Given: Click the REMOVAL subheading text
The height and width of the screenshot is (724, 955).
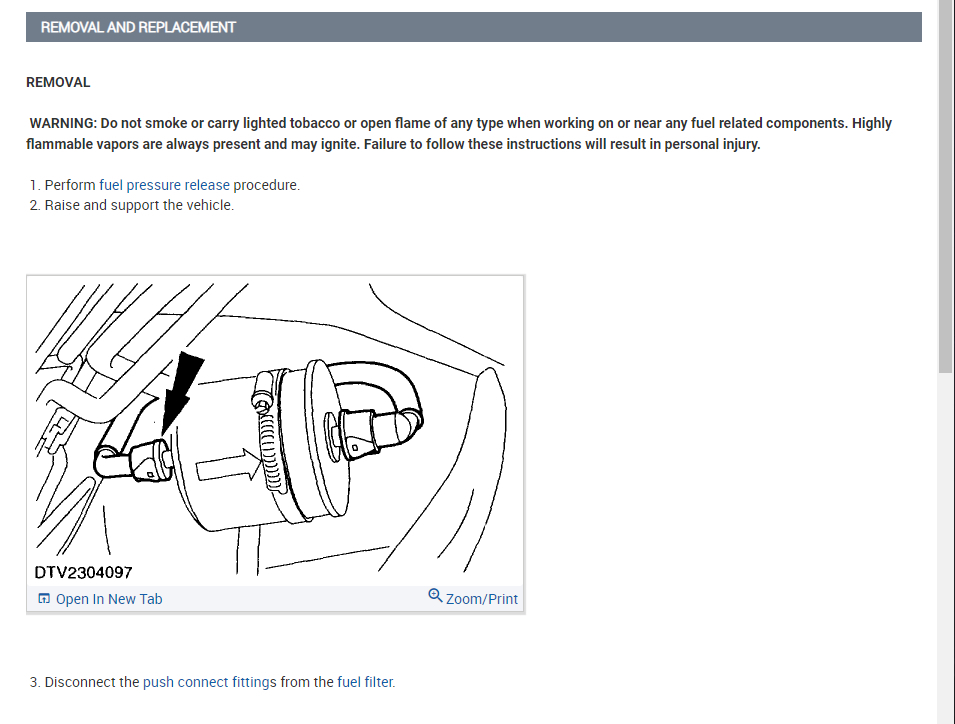Looking at the screenshot, I should pos(58,82).
